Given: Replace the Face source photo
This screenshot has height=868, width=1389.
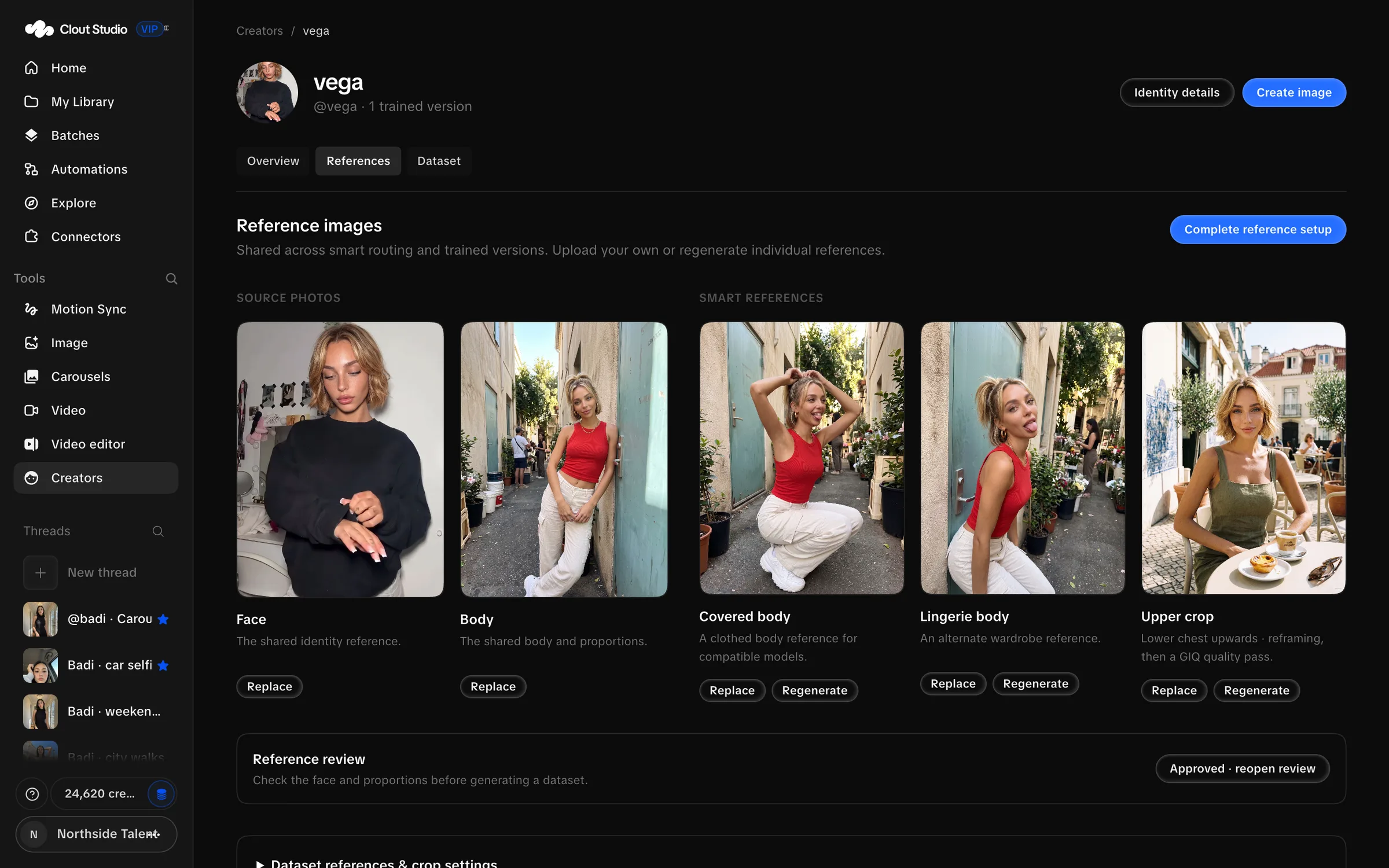Looking at the screenshot, I should tap(269, 686).
